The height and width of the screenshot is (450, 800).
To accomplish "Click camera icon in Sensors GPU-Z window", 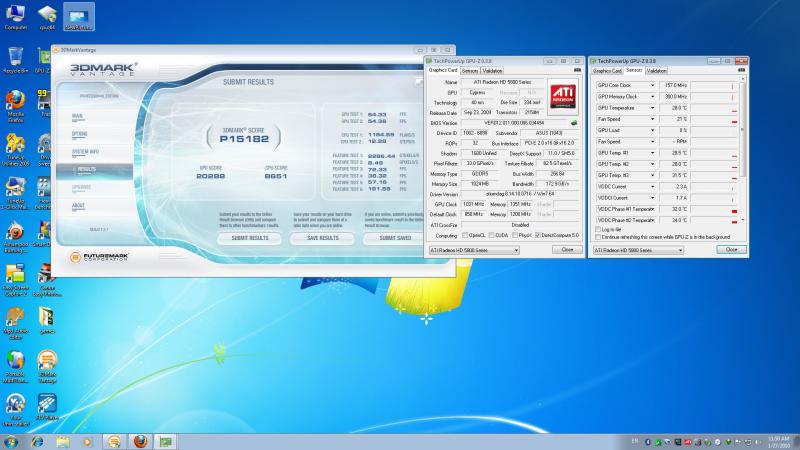I will coord(741,70).
